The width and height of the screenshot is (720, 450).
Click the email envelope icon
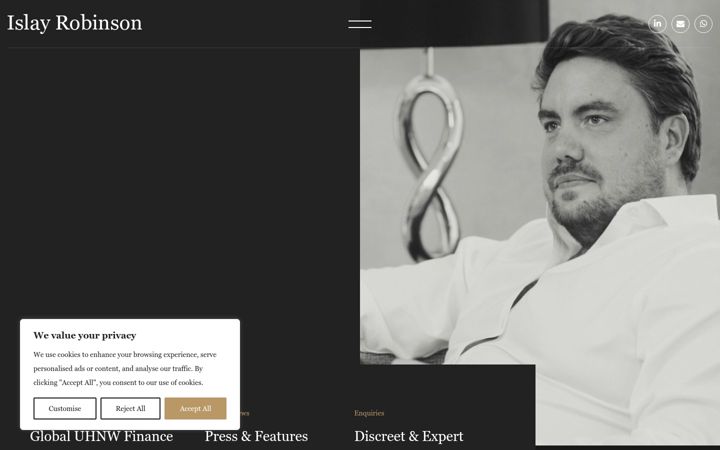coord(680,23)
